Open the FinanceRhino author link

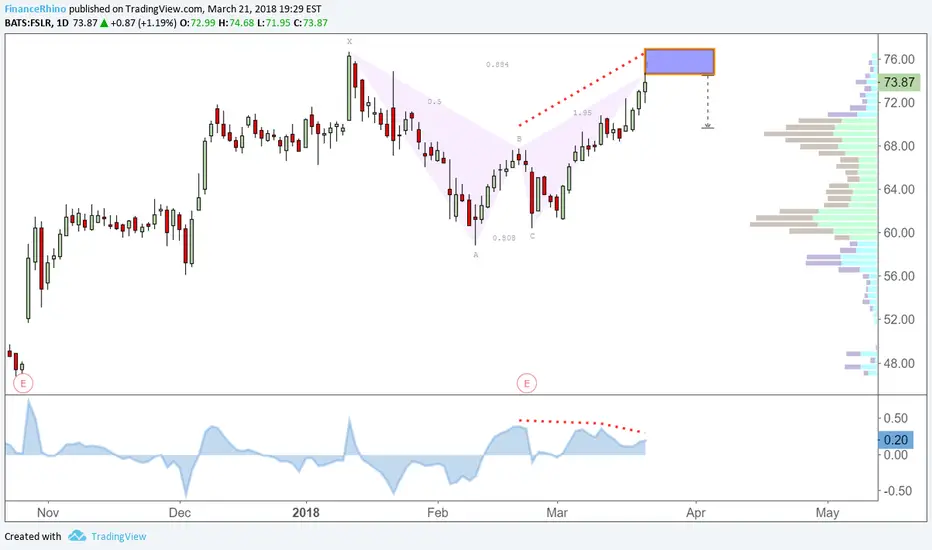coord(35,9)
